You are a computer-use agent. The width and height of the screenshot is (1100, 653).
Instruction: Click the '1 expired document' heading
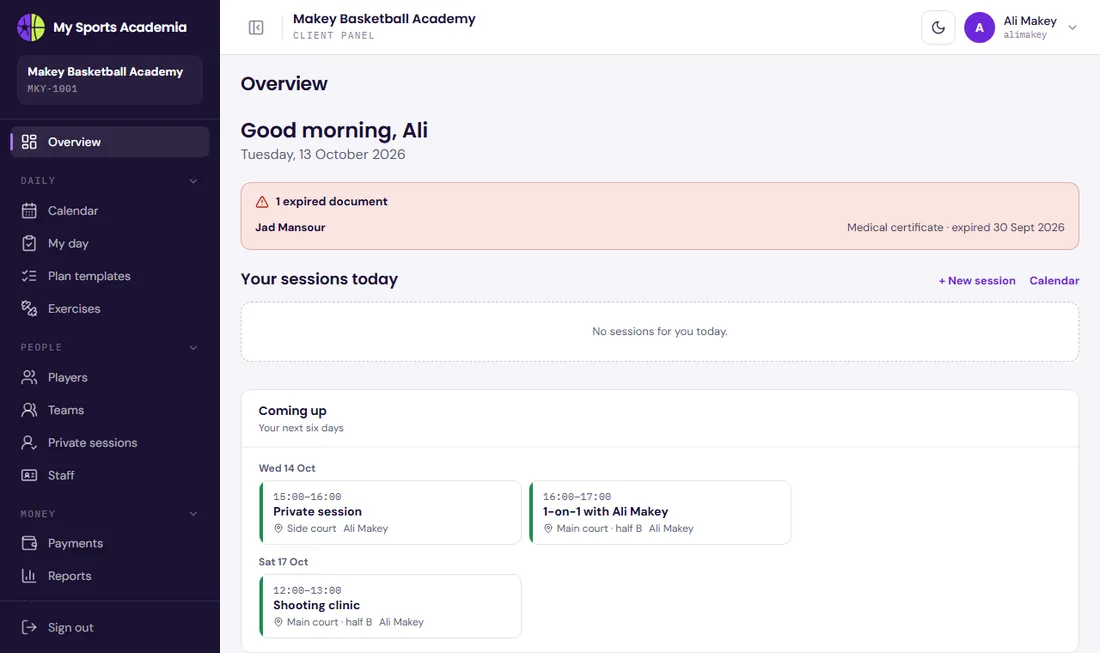(331, 201)
